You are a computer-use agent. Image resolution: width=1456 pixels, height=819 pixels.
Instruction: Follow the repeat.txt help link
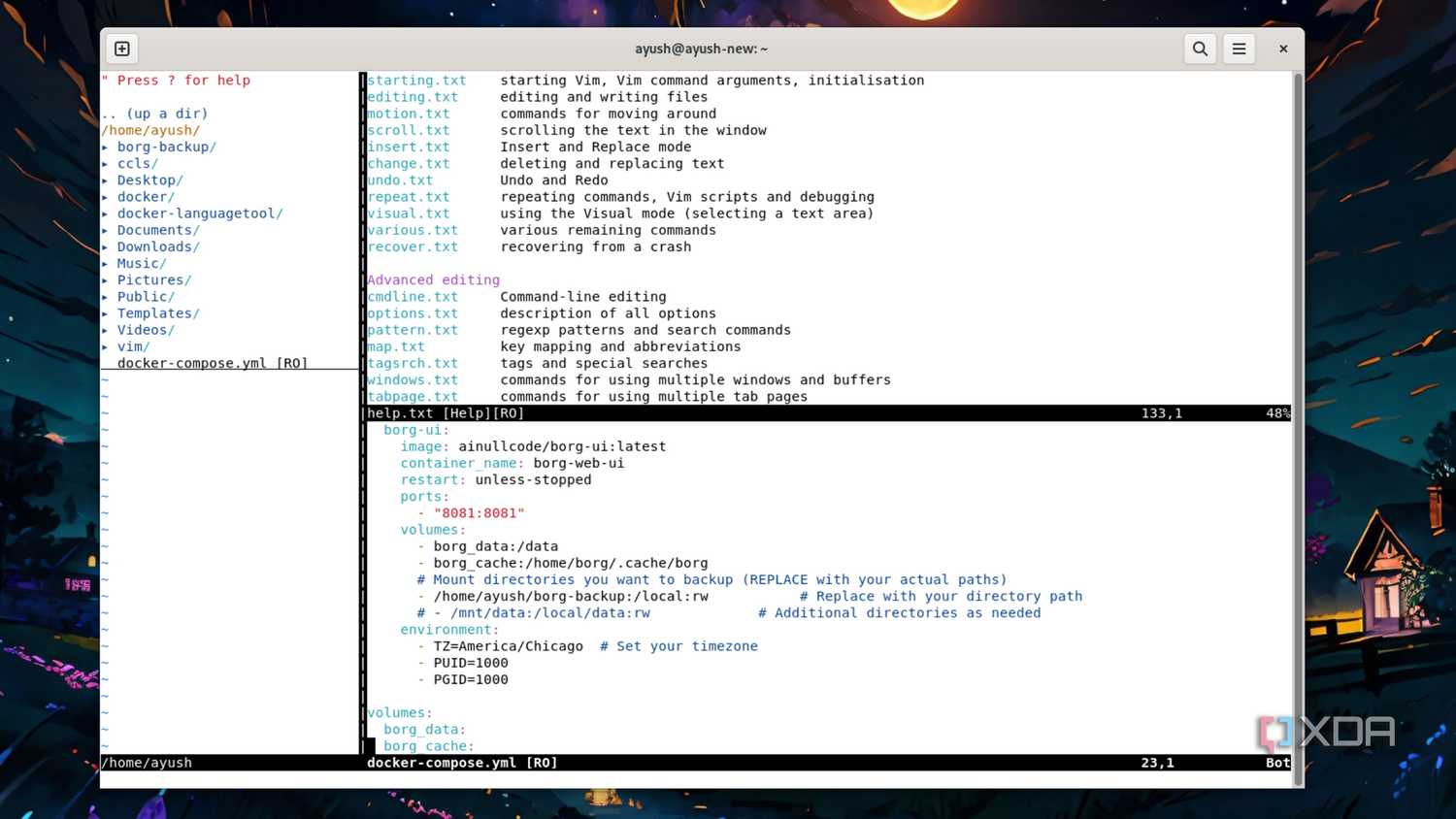(409, 197)
